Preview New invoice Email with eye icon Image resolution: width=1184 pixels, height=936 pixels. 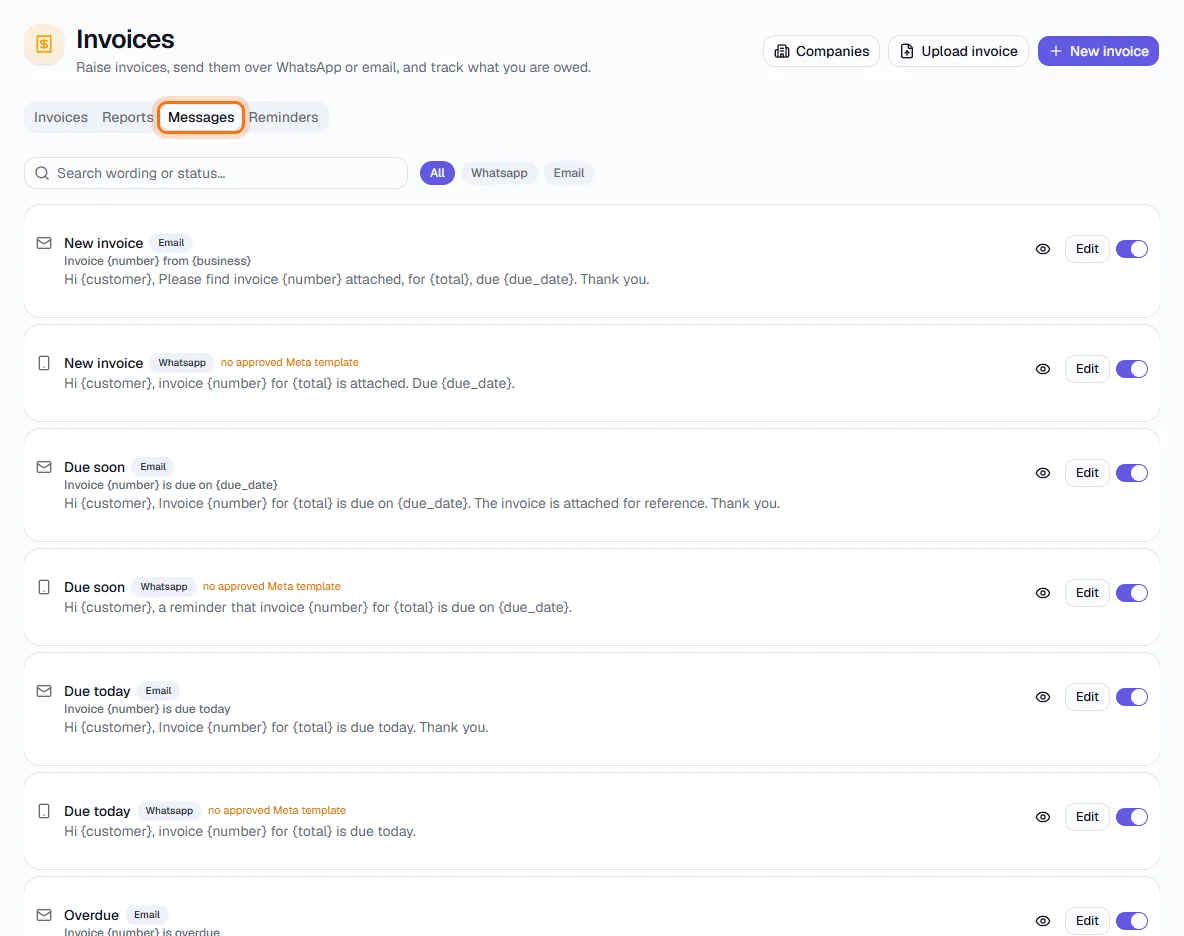[x=1043, y=249]
